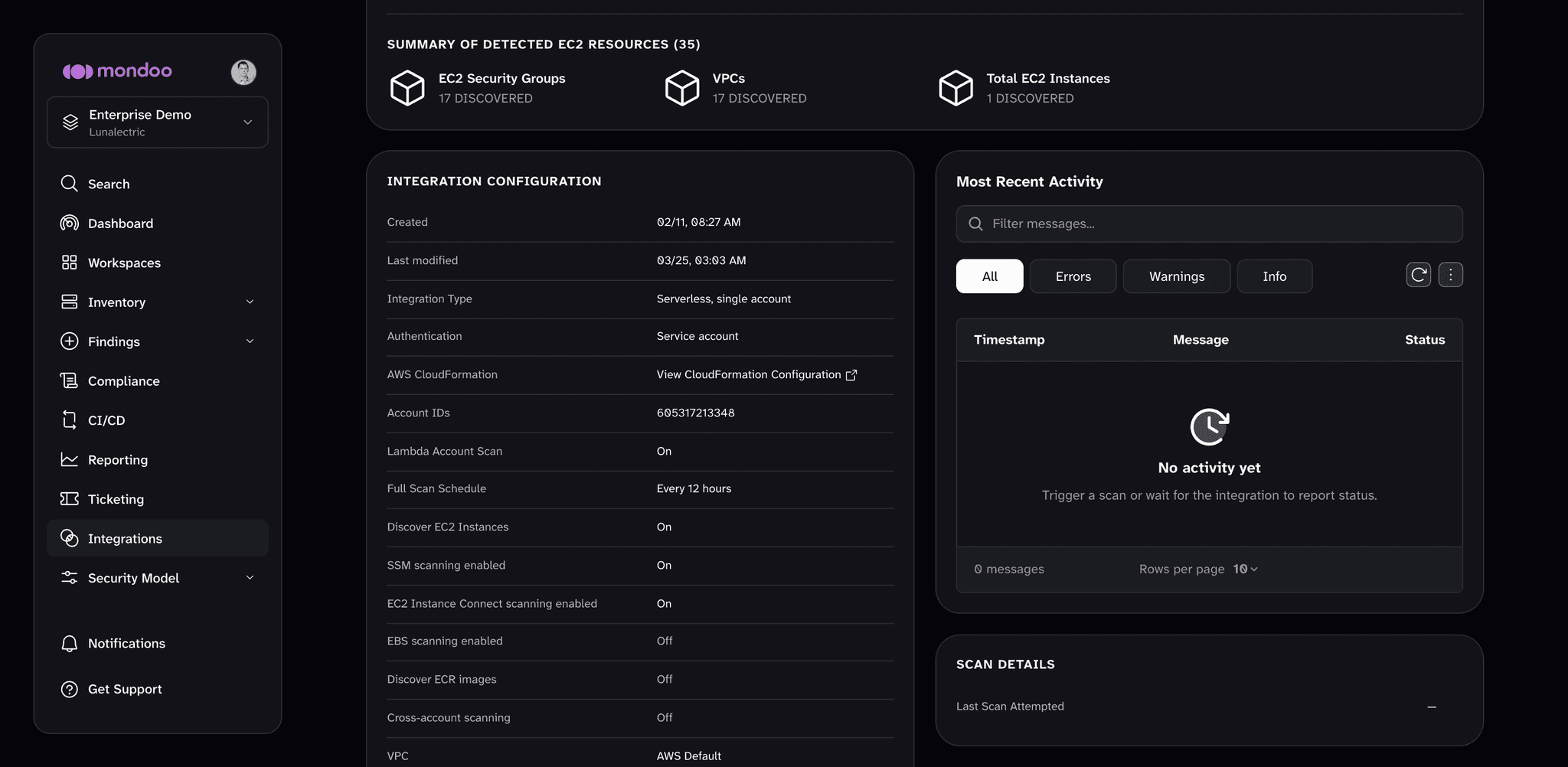Click the Filter messages input field

click(x=1209, y=224)
